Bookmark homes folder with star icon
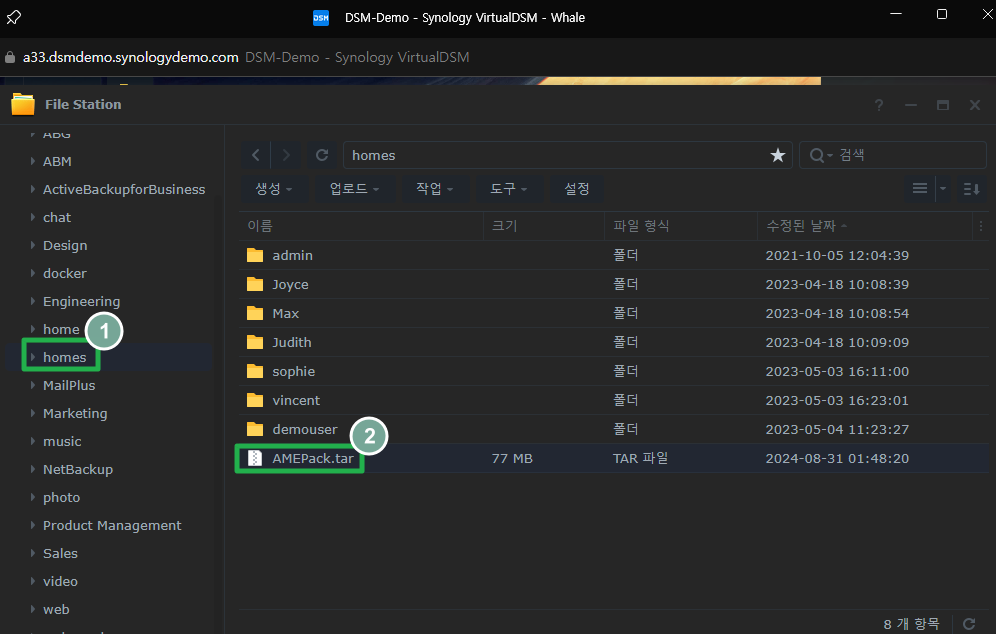The width and height of the screenshot is (996, 634). point(777,155)
